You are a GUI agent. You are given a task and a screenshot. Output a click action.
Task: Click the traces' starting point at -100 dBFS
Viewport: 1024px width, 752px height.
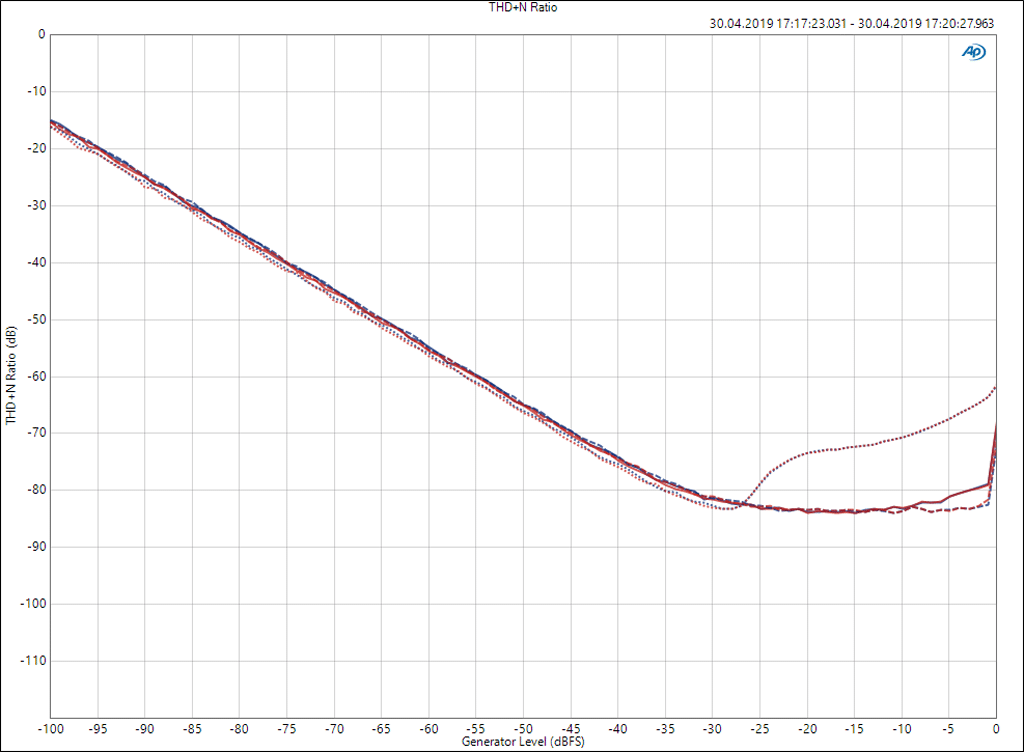[x=52, y=121]
